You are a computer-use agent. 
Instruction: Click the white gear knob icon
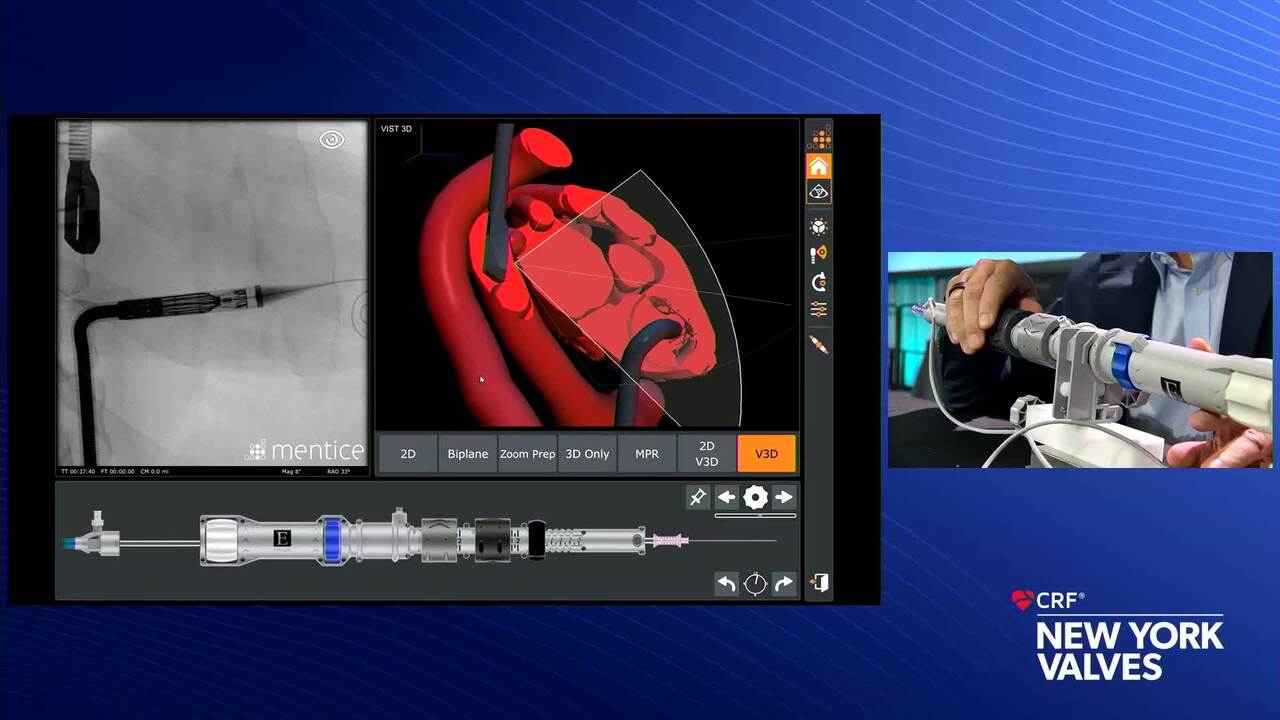[755, 497]
